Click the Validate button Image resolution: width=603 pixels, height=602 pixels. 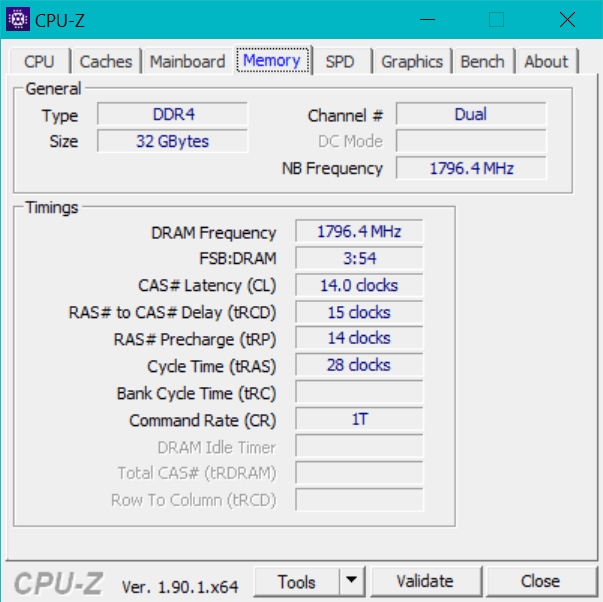point(425,581)
